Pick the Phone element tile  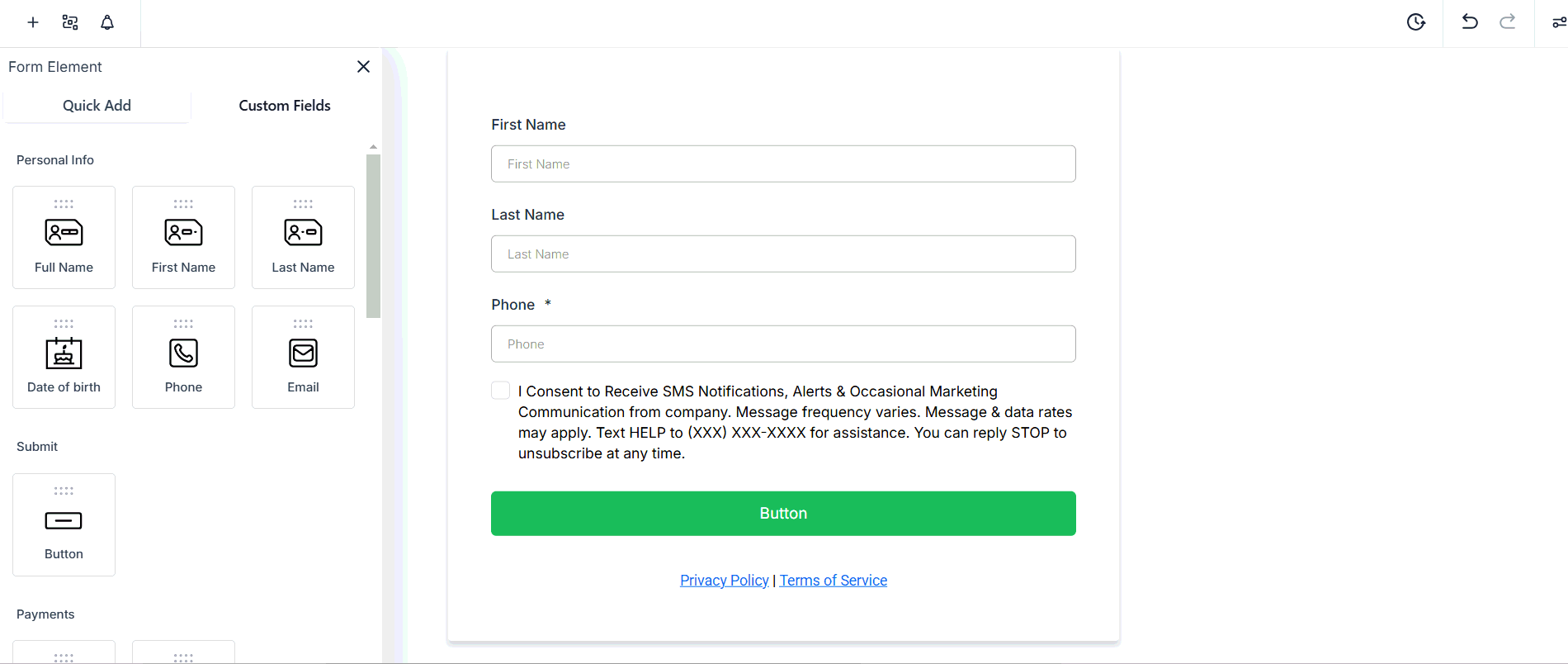[183, 357]
